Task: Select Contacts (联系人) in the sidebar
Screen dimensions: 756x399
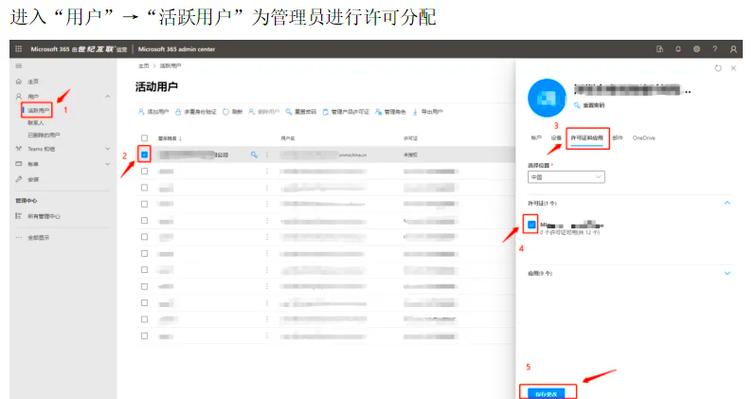Action: coord(36,123)
